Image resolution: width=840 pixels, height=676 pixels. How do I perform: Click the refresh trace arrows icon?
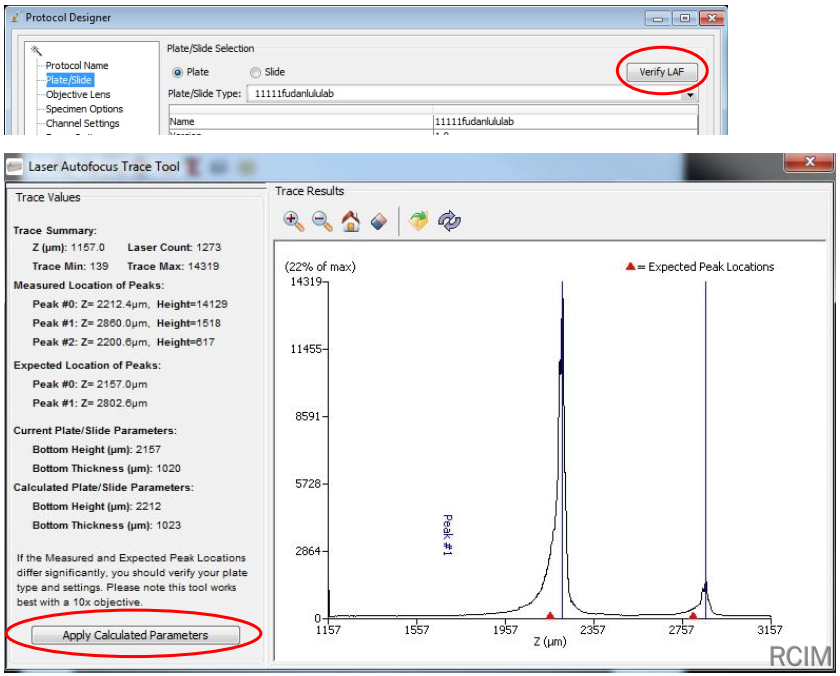point(449,221)
